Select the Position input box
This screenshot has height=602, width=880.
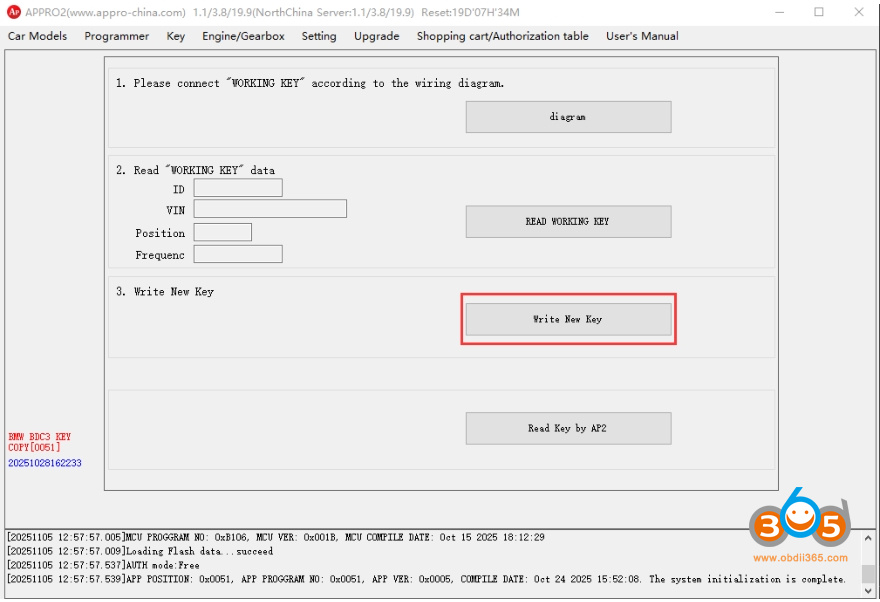223,232
